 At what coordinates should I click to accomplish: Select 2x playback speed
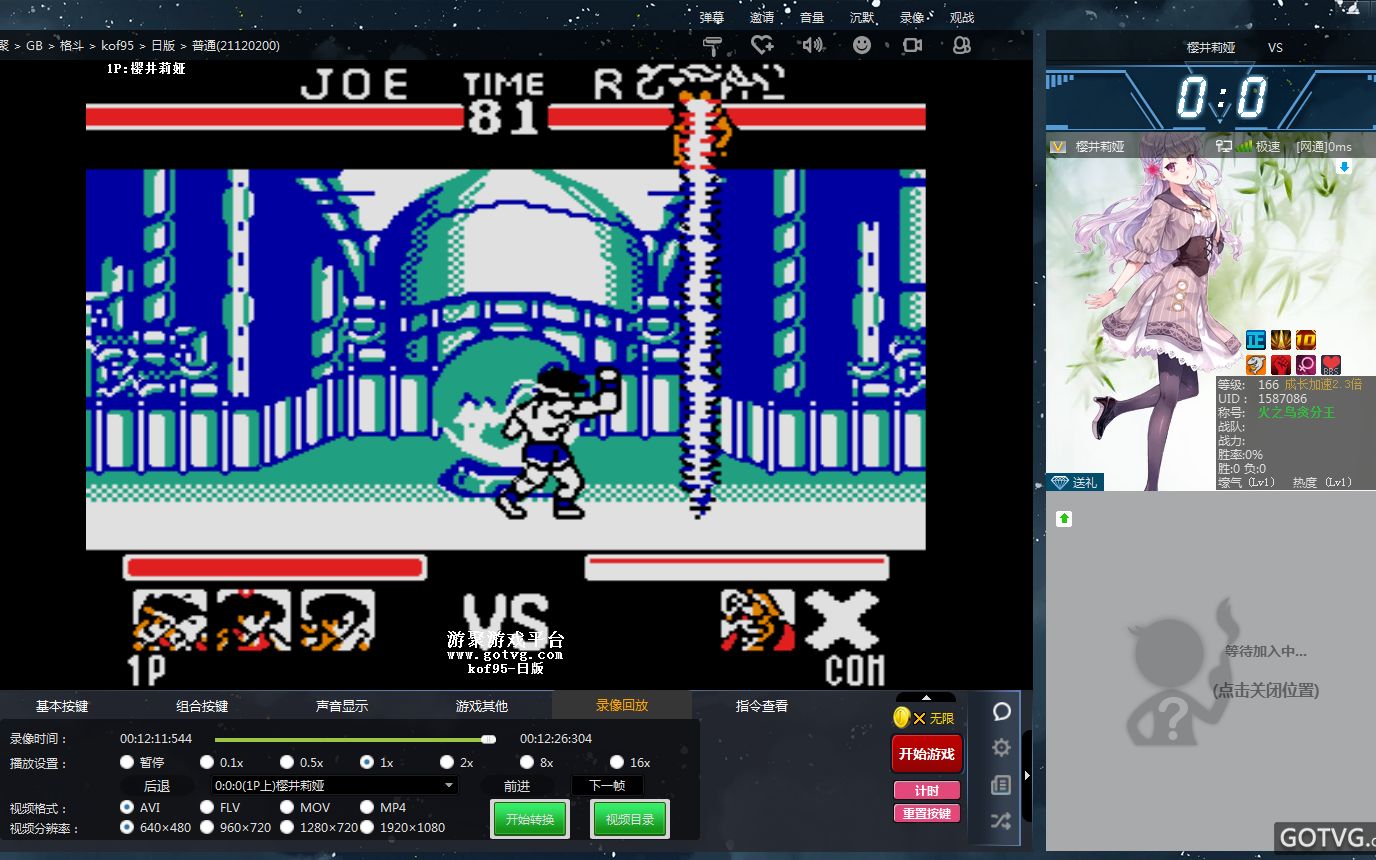coord(447,762)
